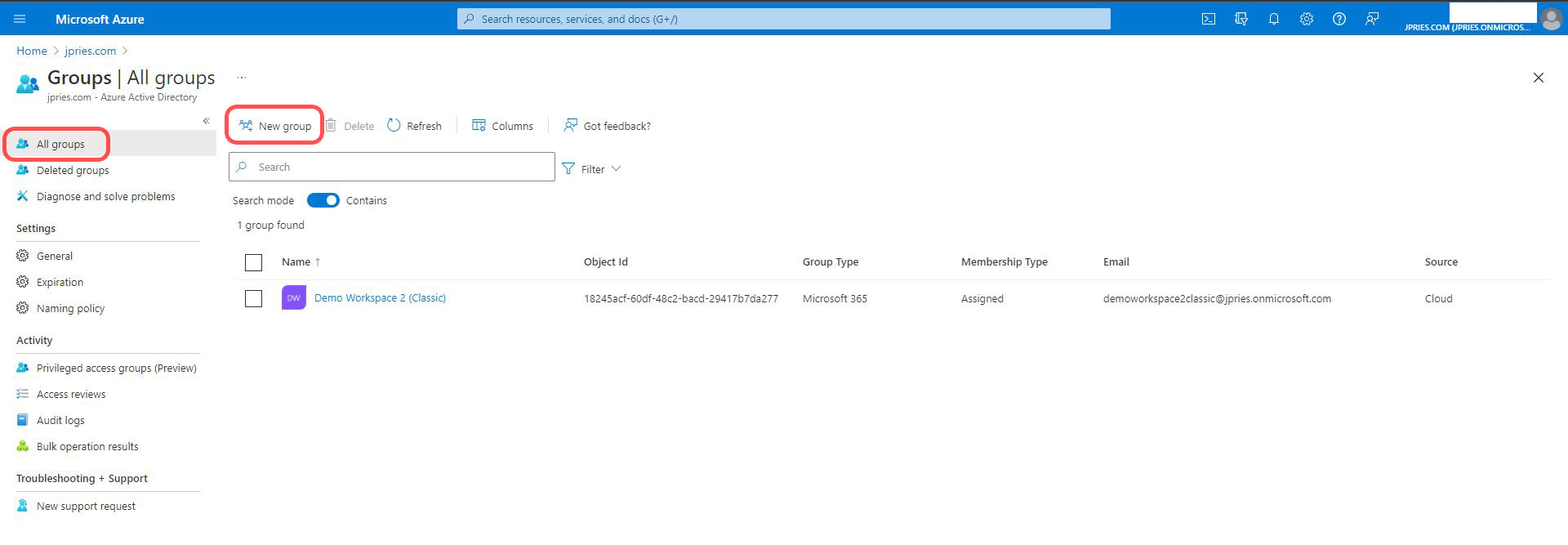
Task: Open Audit logs in the sidebar
Action: [60, 420]
